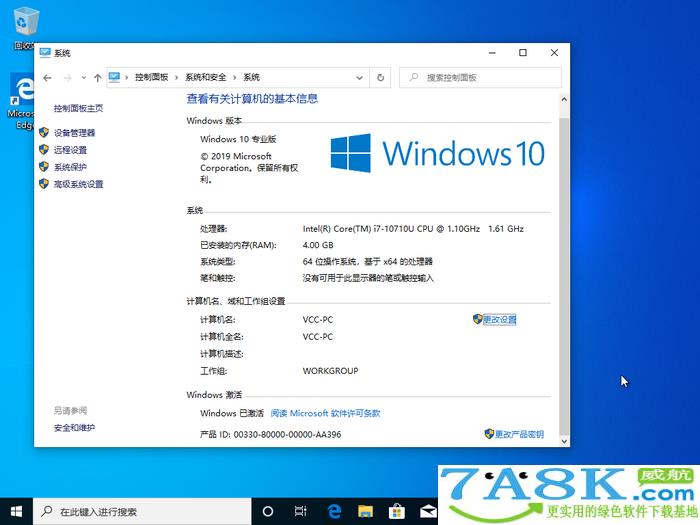Image resolution: width=700 pixels, height=525 pixels.
Task: Click the shield icon beside Change product key
Action: tap(489, 433)
